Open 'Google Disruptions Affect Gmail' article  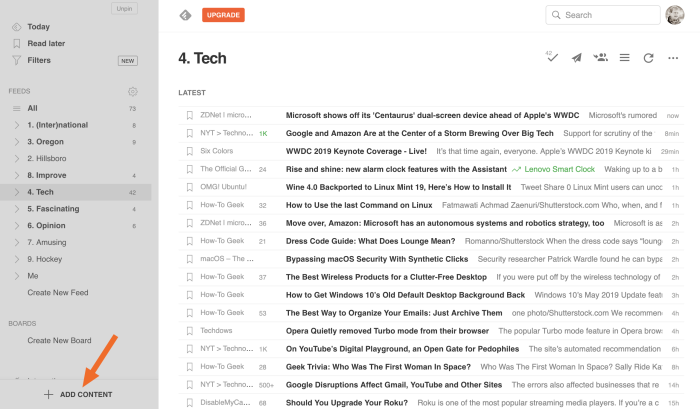click(394, 384)
